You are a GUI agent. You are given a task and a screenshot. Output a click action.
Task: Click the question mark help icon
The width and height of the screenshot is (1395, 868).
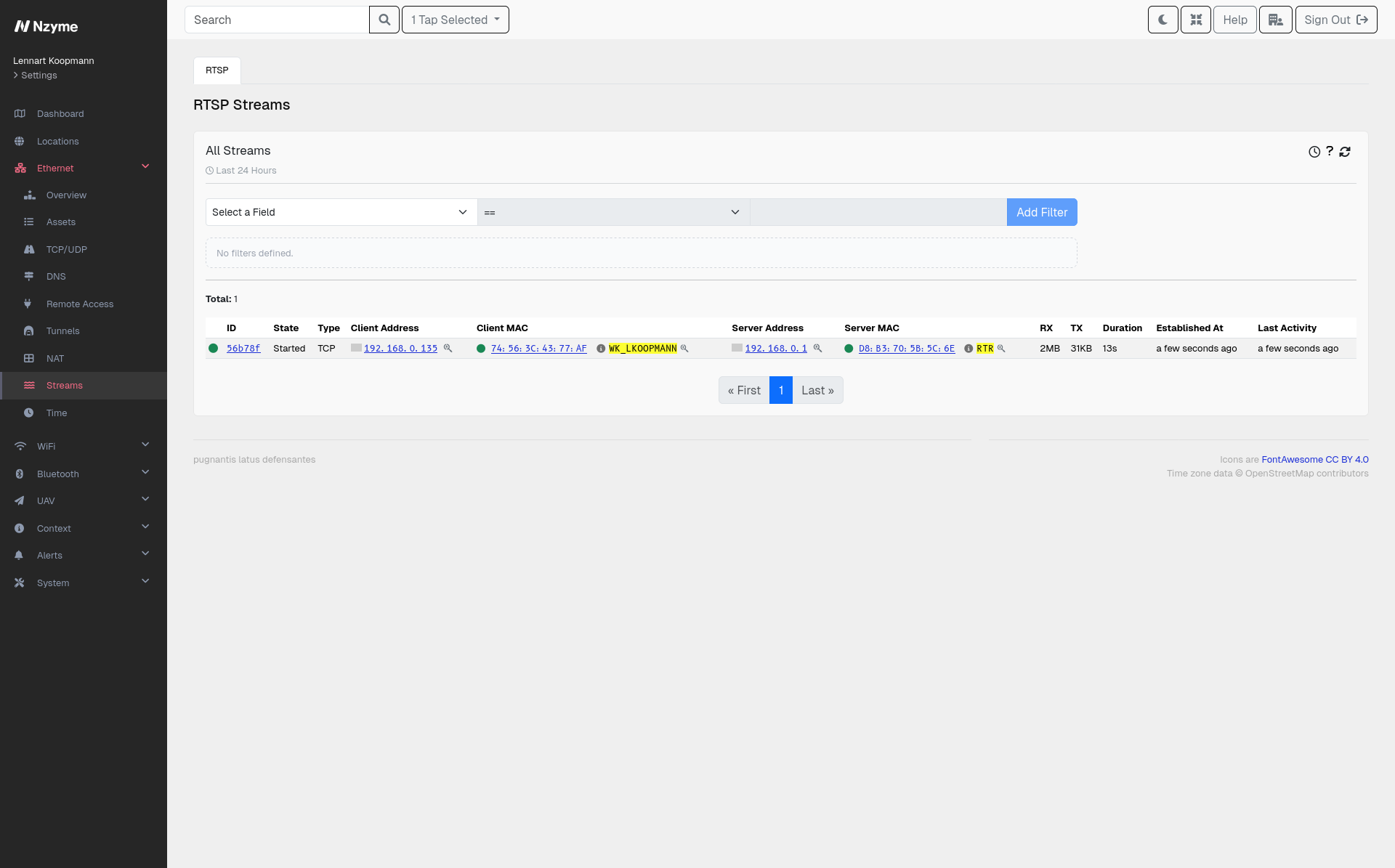1330,151
